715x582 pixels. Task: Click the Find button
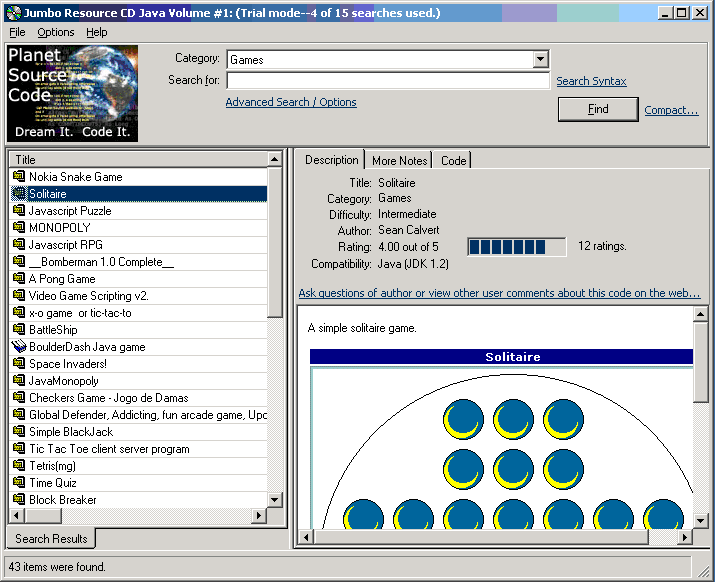[598, 109]
